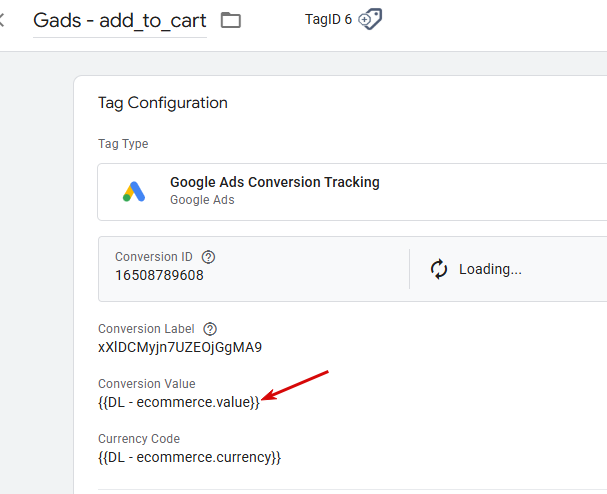Click the tag icon next to TagID 6
Screen dimensions: 607x494
370,19
